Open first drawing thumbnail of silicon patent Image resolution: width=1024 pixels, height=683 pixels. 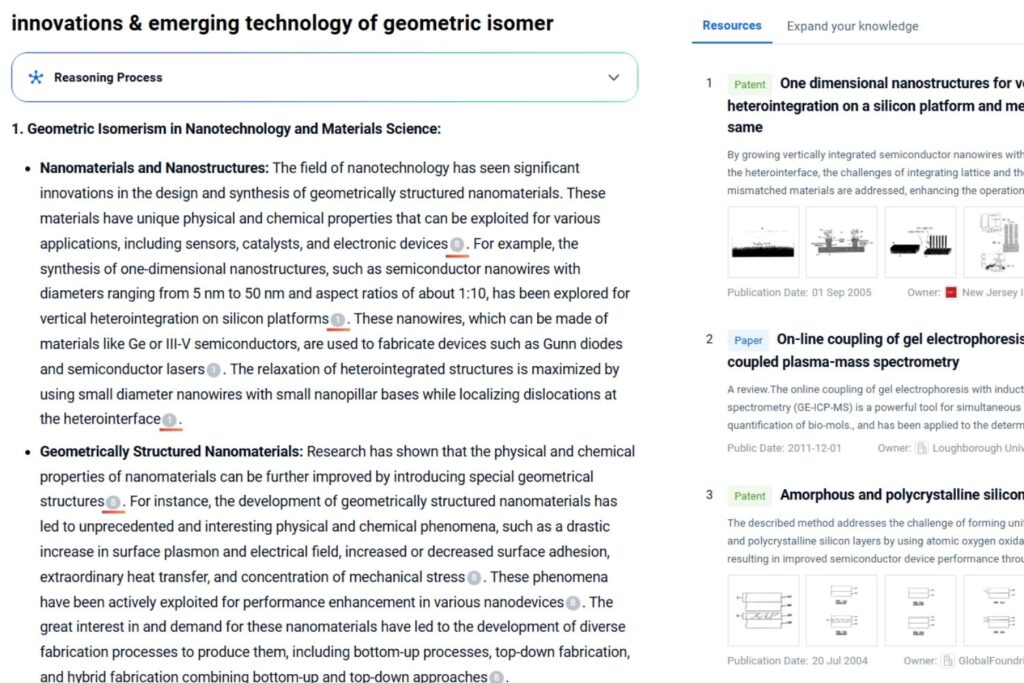point(763,610)
